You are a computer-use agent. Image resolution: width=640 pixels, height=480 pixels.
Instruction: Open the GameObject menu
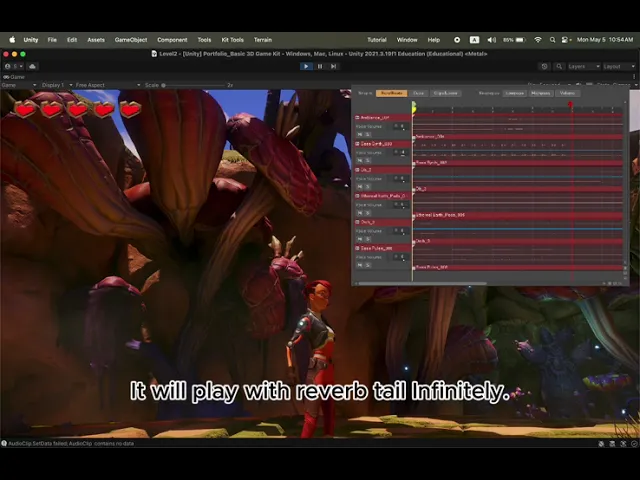pos(131,40)
